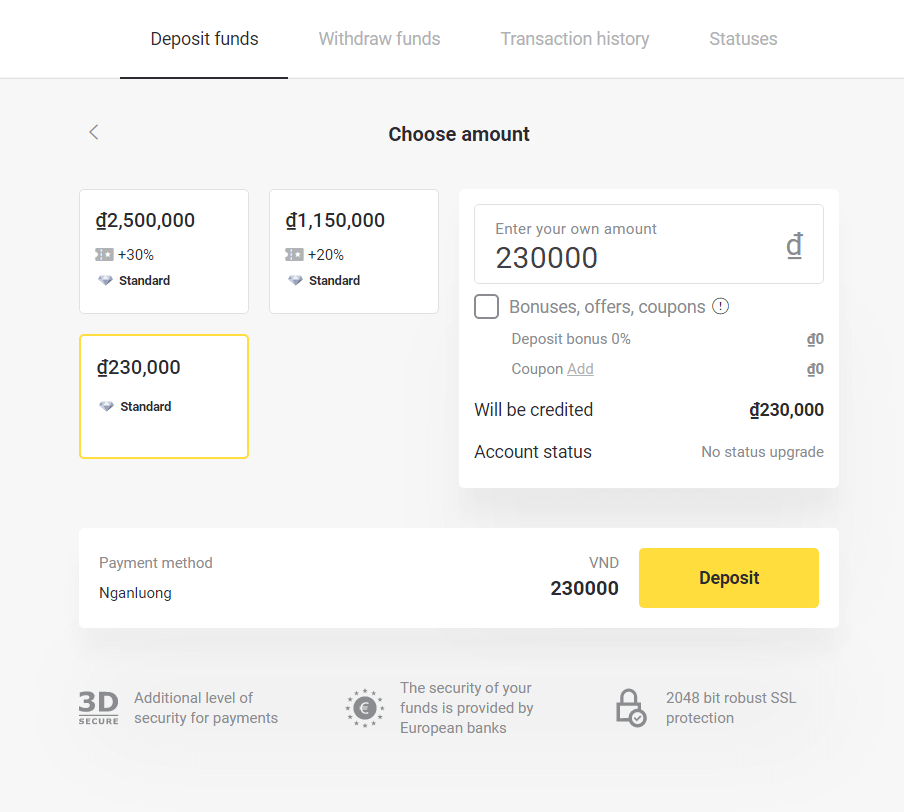Click the gift icon next to +30% bonus

click(104, 254)
